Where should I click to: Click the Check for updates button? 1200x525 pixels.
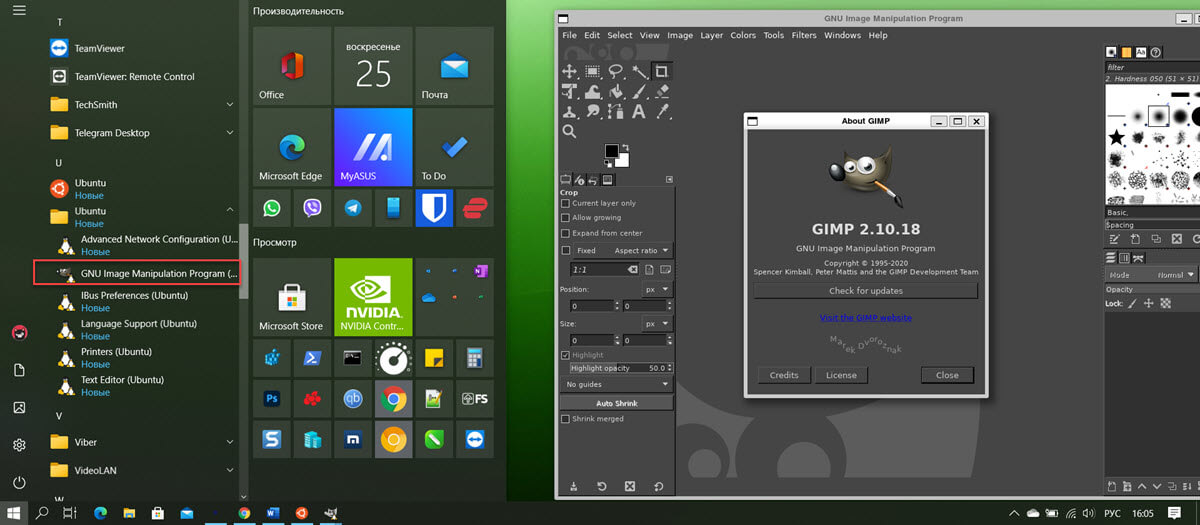pos(865,291)
